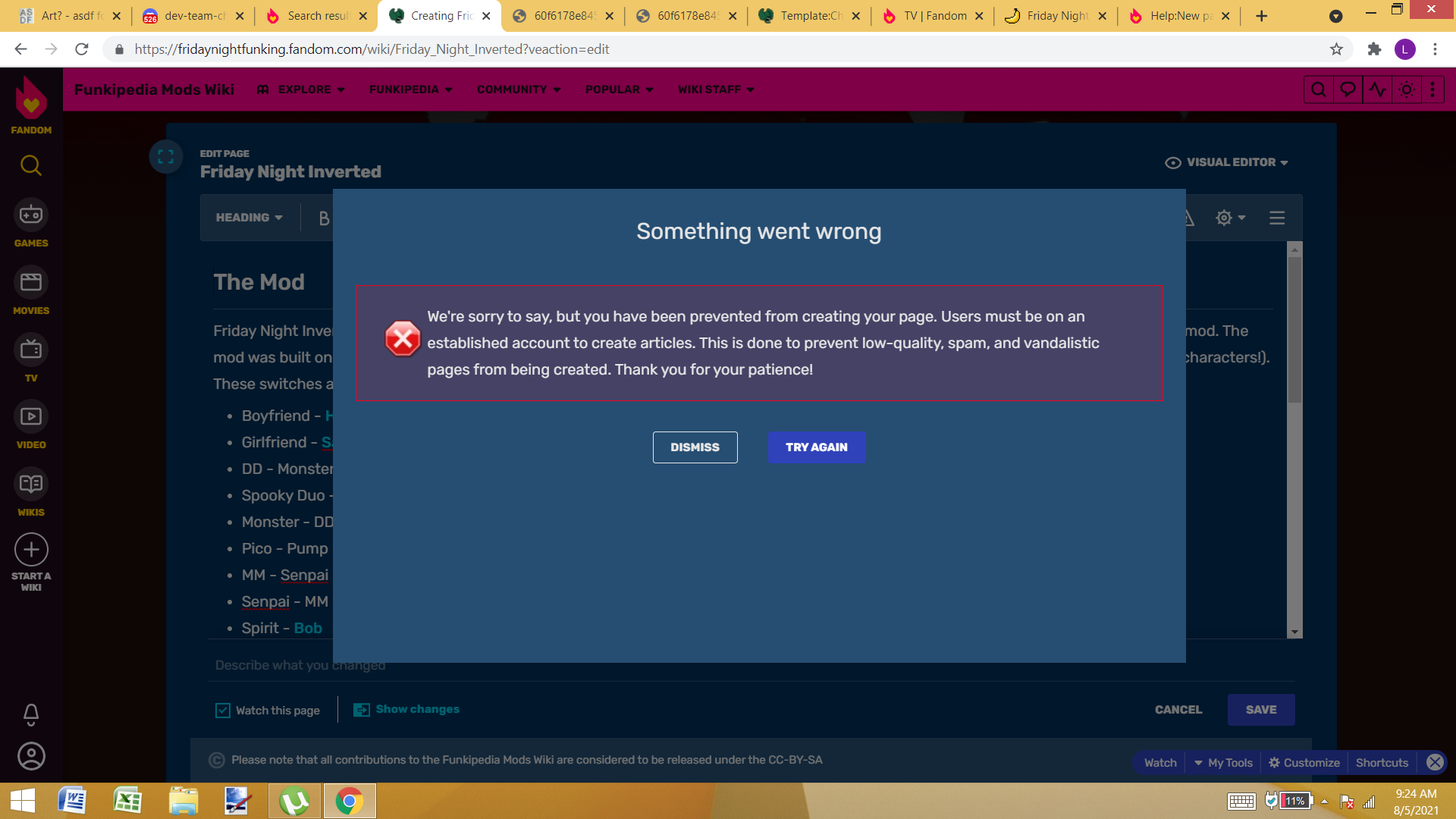1456x819 pixels.
Task: Open the FUNKIPEDIA menu item
Action: [410, 89]
